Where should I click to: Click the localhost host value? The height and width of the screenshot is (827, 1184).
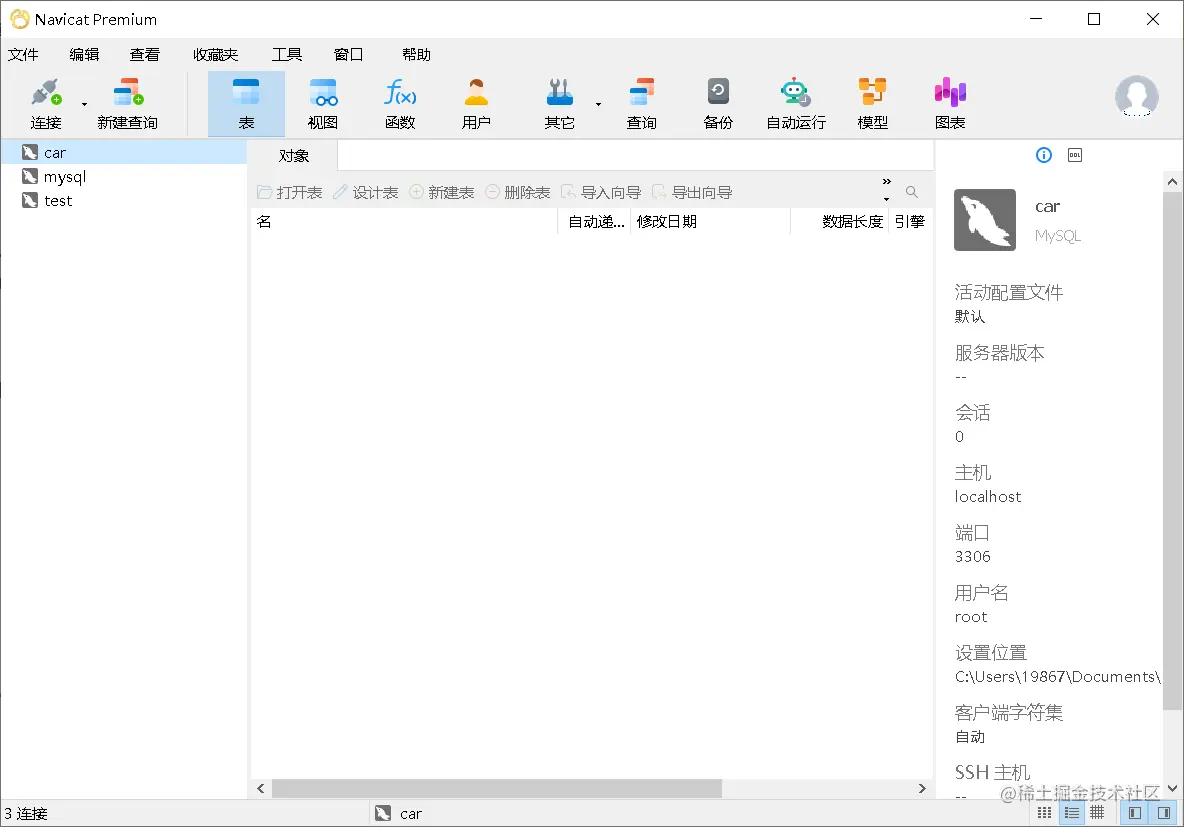[x=988, y=496]
